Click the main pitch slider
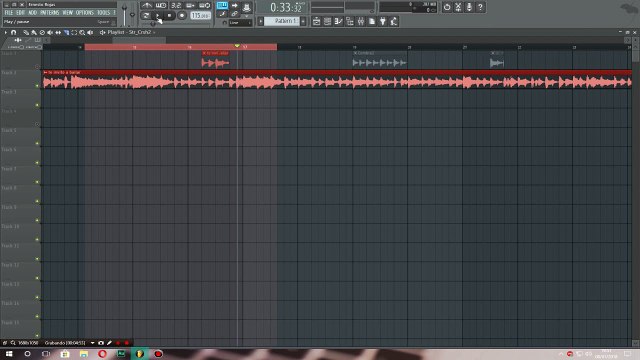 pyautogui.click(x=132, y=15)
